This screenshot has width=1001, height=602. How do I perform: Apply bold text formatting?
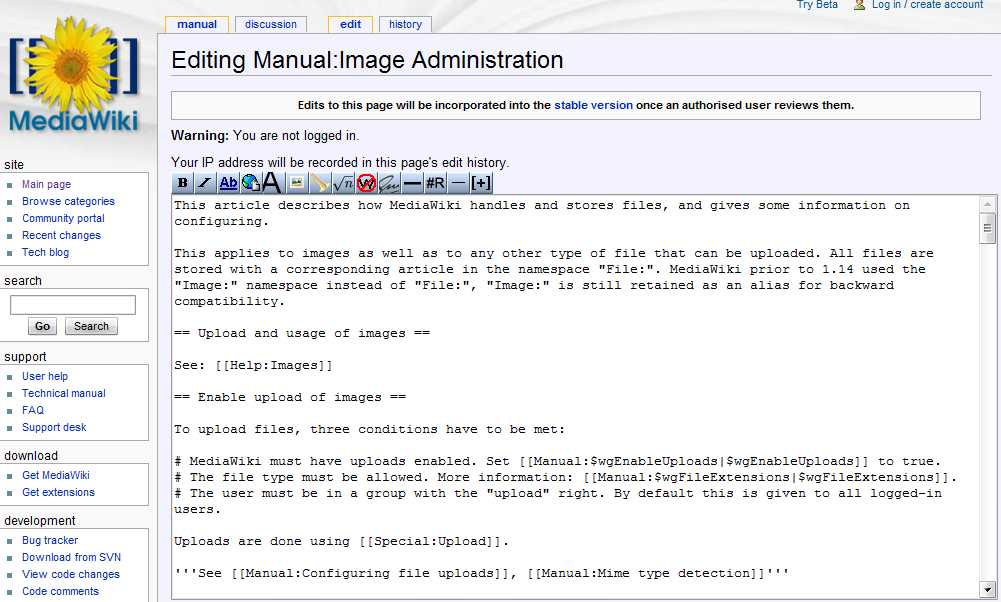tap(183, 183)
